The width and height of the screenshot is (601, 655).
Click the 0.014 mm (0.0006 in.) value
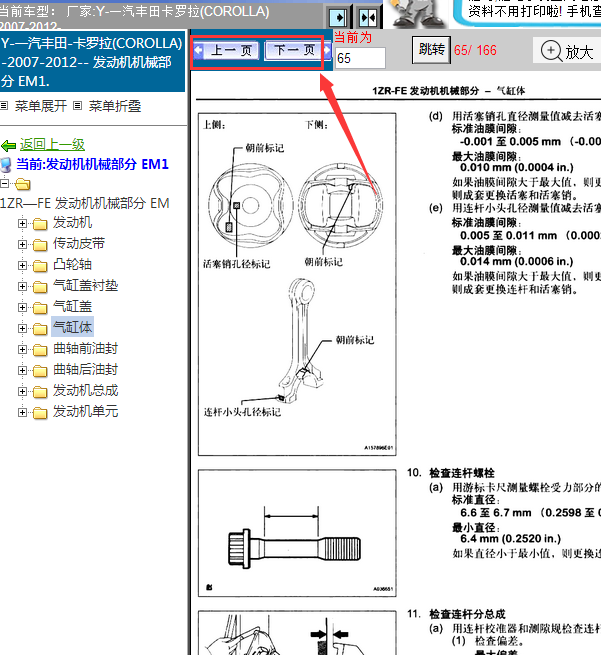(517, 261)
